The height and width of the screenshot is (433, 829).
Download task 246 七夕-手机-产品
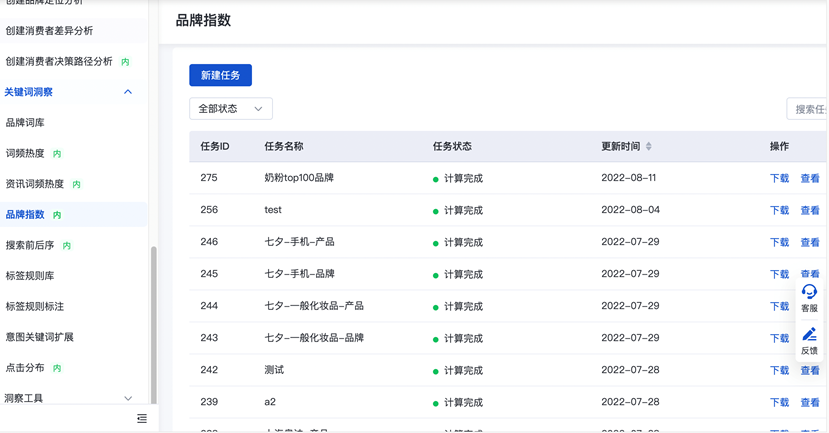779,243
